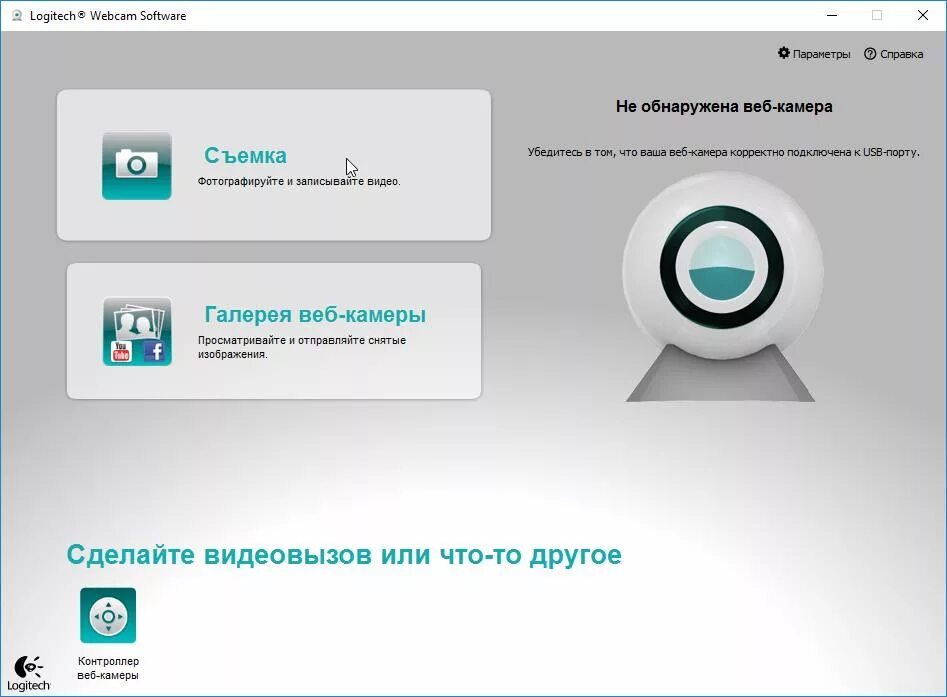Click 'Просматривайте и отправляйте снятые изображения.' description
The height and width of the screenshot is (697, 947).
tap(302, 347)
